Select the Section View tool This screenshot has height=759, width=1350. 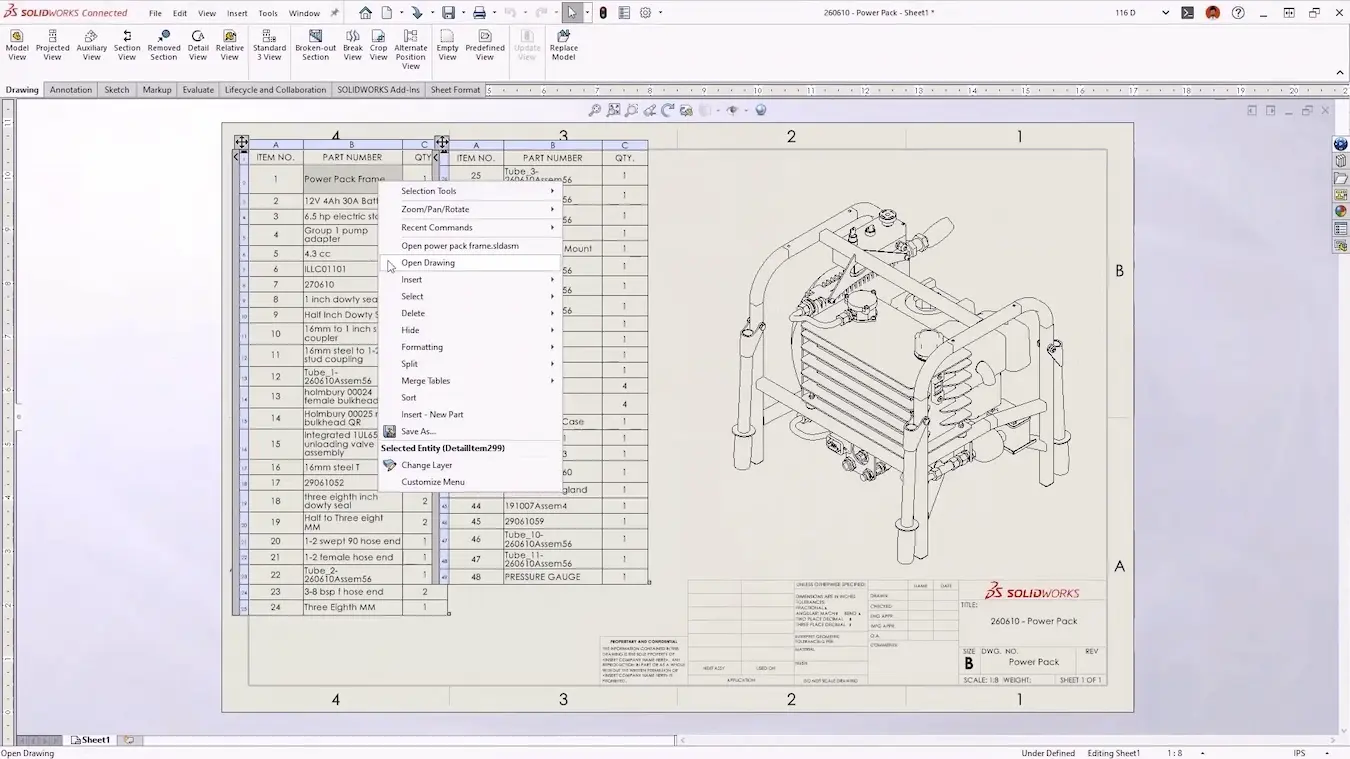tap(127, 44)
